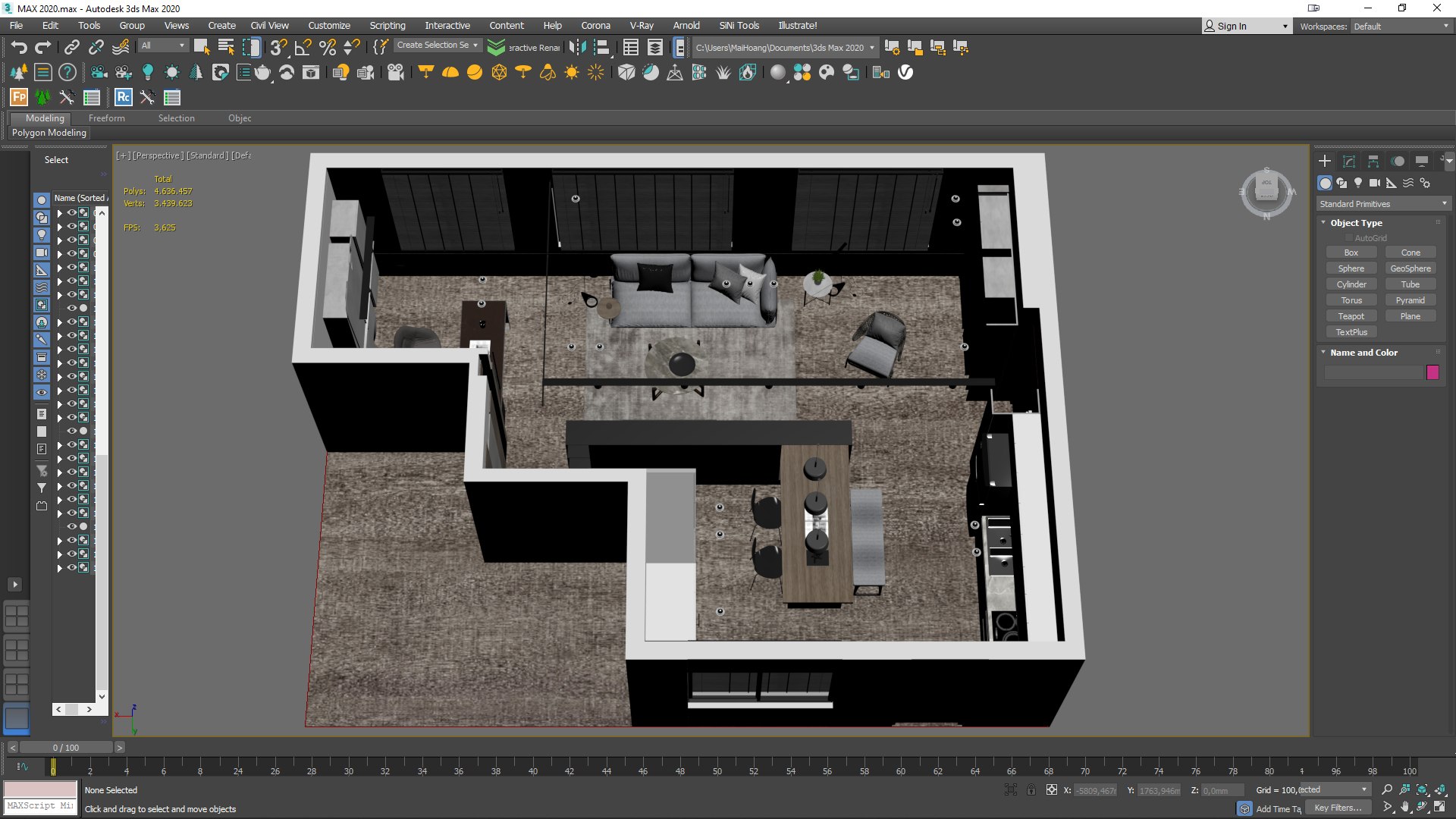Screen dimensions: 1456x819
Task: Open the Forest Pack Fp icon
Action: point(19,97)
